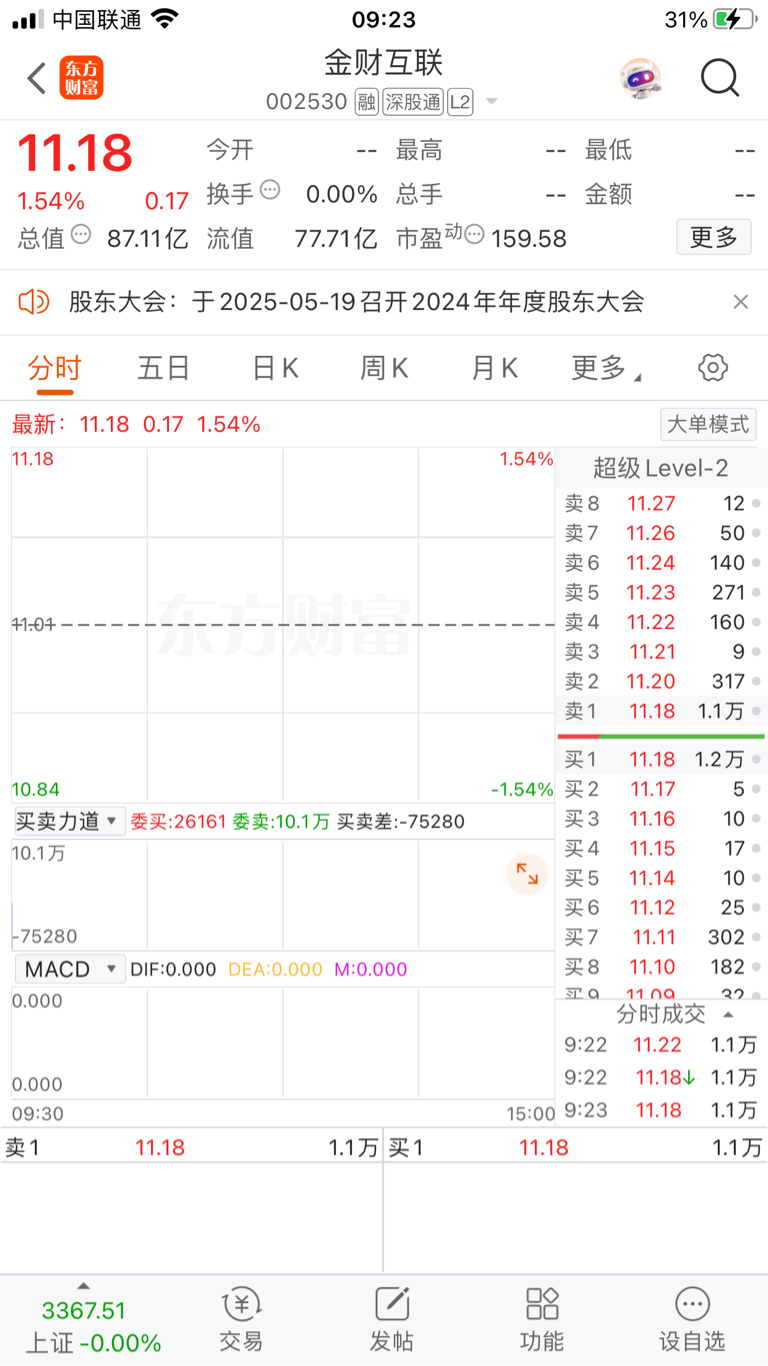The height and width of the screenshot is (1366, 768).
Task: Open the 交易 trade icon
Action: pyautogui.click(x=241, y=1304)
